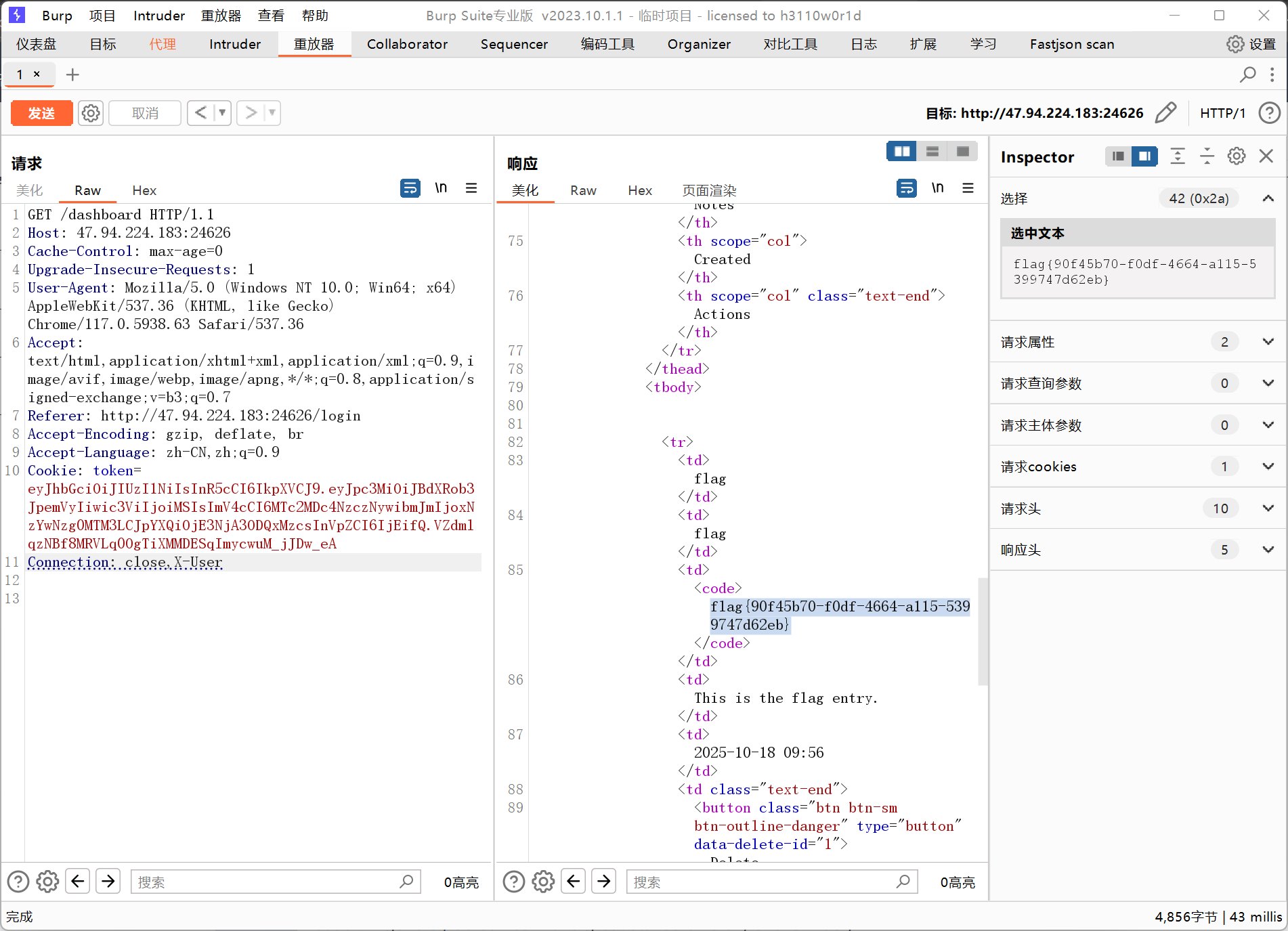Show non-printable chars in response panel
This screenshot has width=1288, height=931.
(x=937, y=188)
